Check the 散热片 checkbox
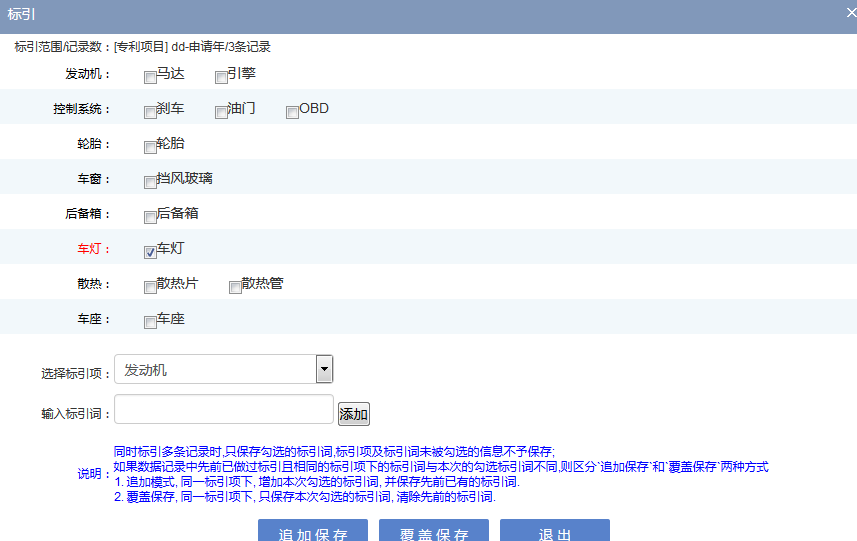Screen dimensions: 857x541 coord(150,287)
